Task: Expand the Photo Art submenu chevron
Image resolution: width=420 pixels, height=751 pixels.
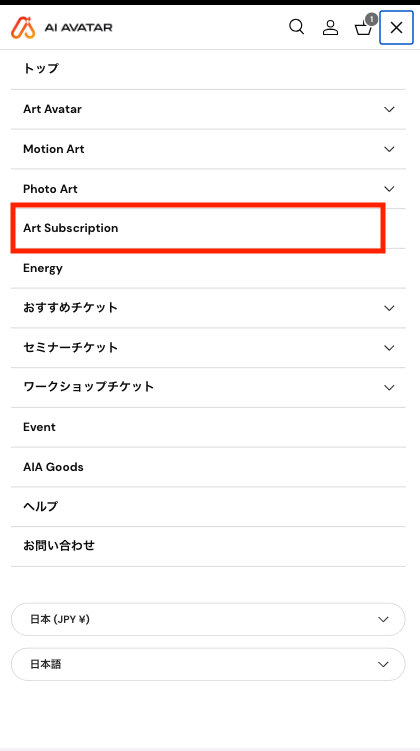Action: click(389, 189)
